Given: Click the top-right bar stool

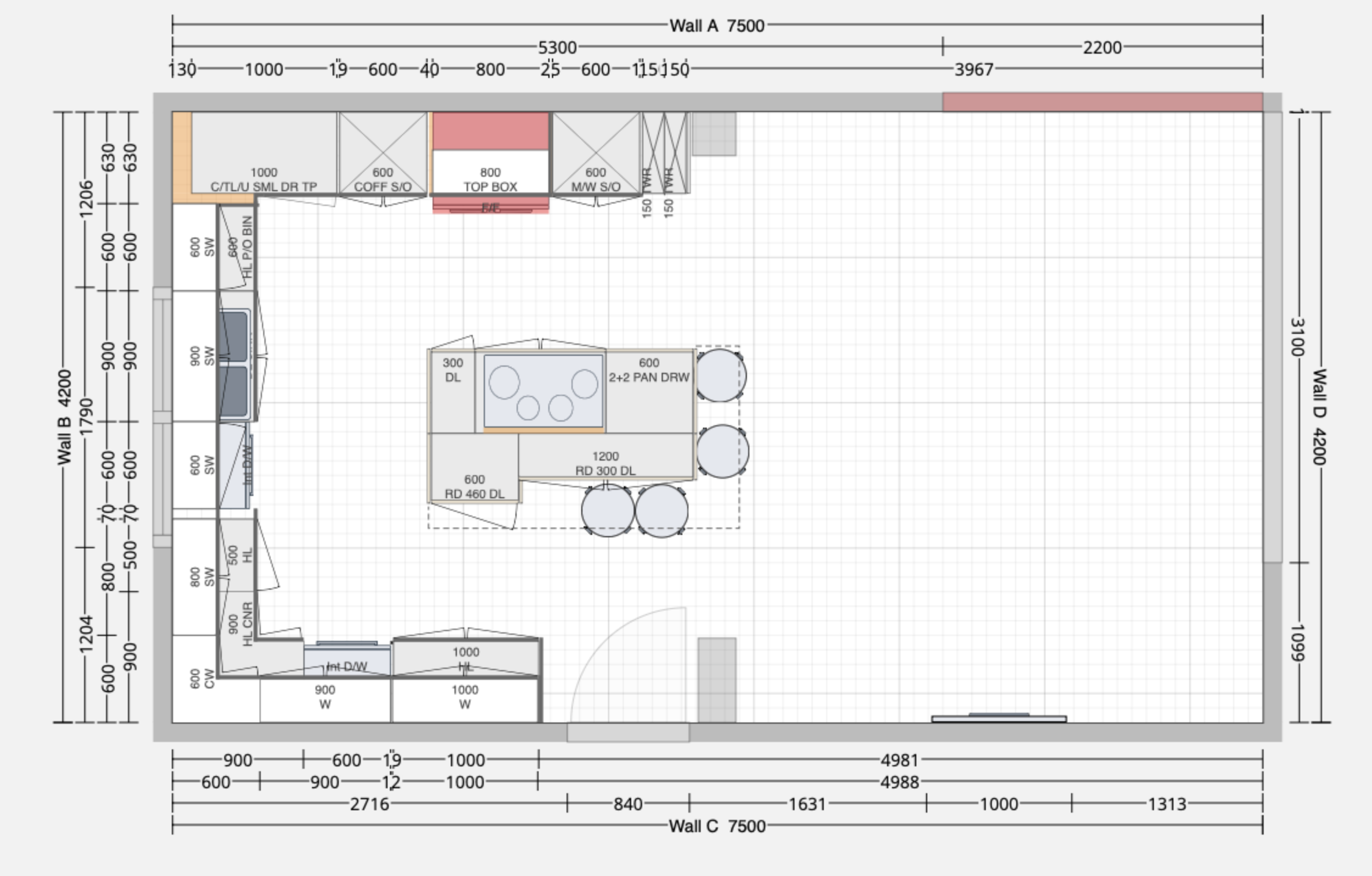Looking at the screenshot, I should click(720, 375).
